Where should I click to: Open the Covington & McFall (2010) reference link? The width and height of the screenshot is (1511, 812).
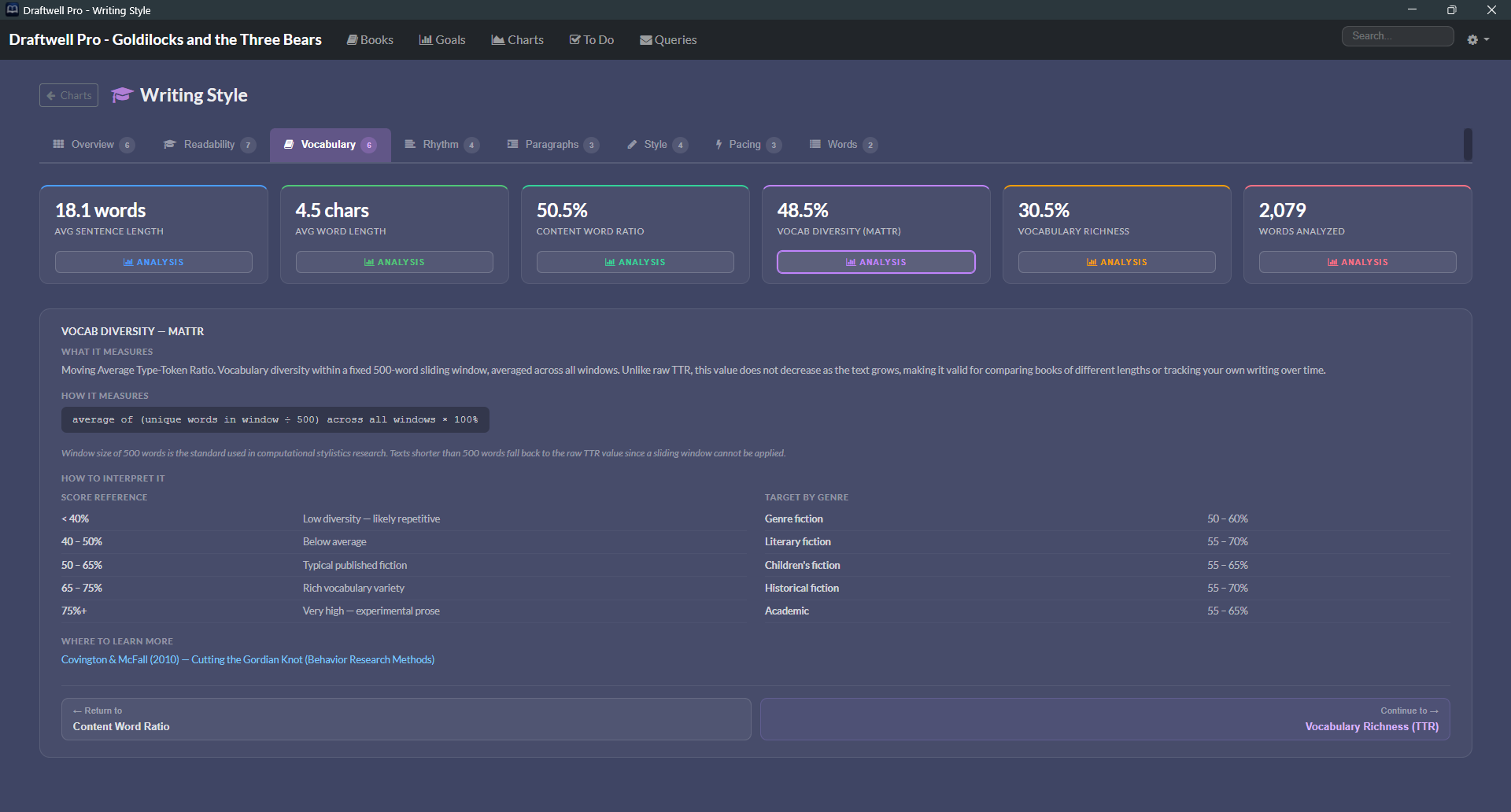(x=248, y=659)
